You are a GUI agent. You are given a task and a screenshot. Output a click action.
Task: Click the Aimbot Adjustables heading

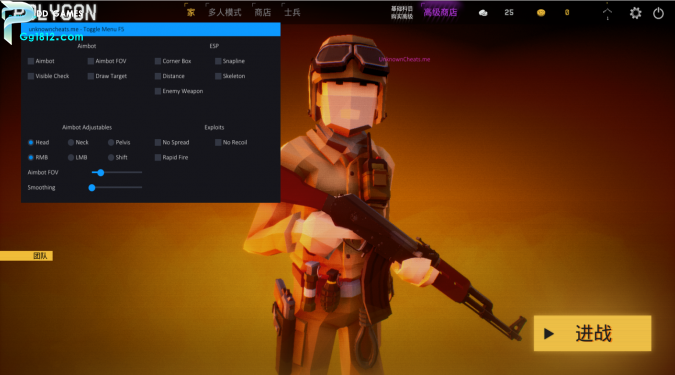pos(87,127)
